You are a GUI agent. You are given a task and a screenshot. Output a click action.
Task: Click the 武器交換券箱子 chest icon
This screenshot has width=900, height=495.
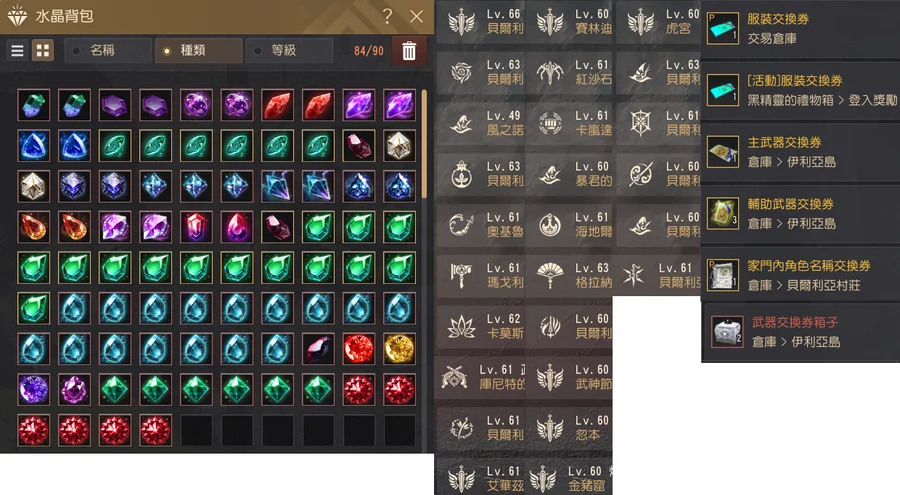click(x=727, y=332)
